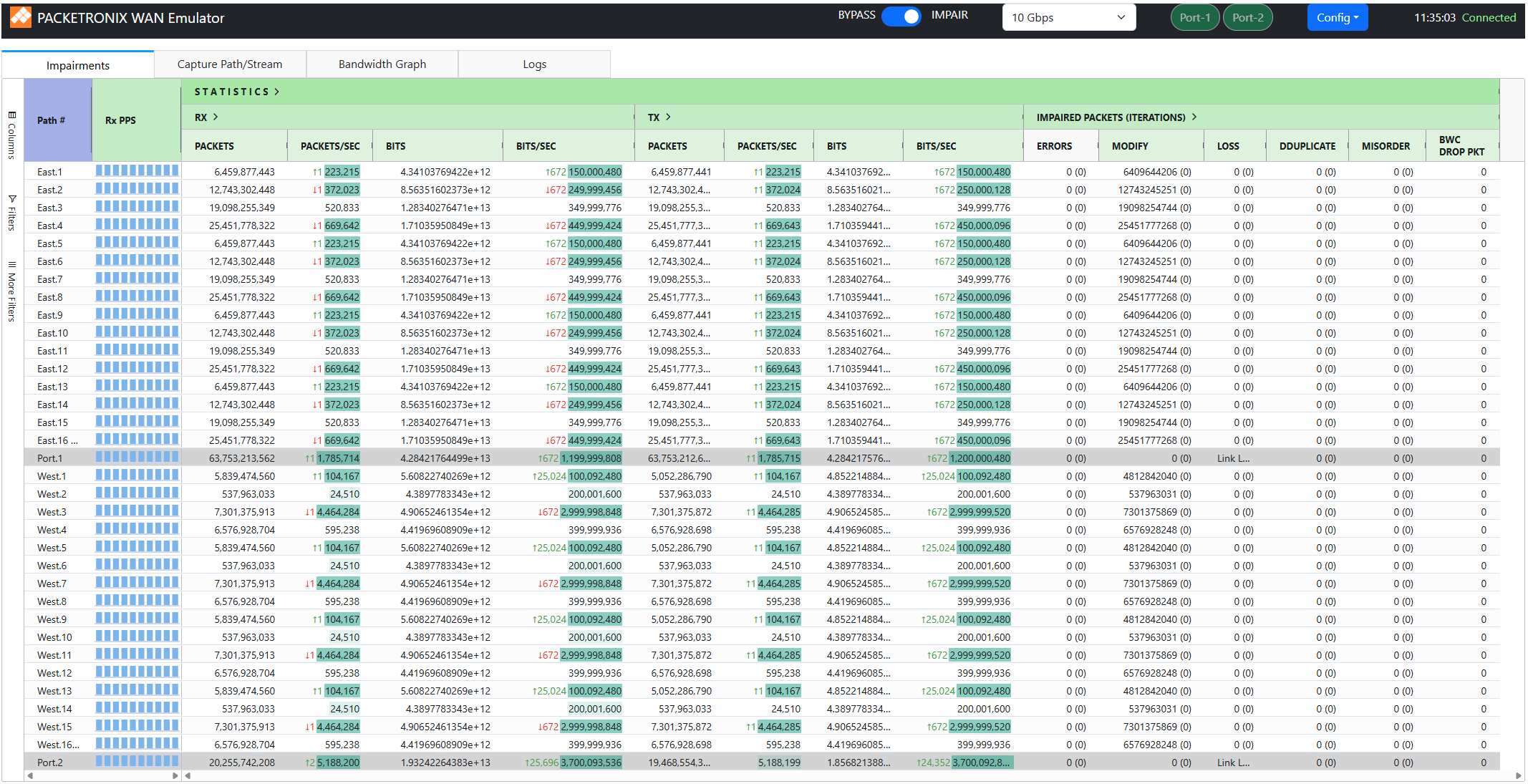
Task: Click RX packets value 63,753,213,562 in Port.1 row
Action: 242,458
